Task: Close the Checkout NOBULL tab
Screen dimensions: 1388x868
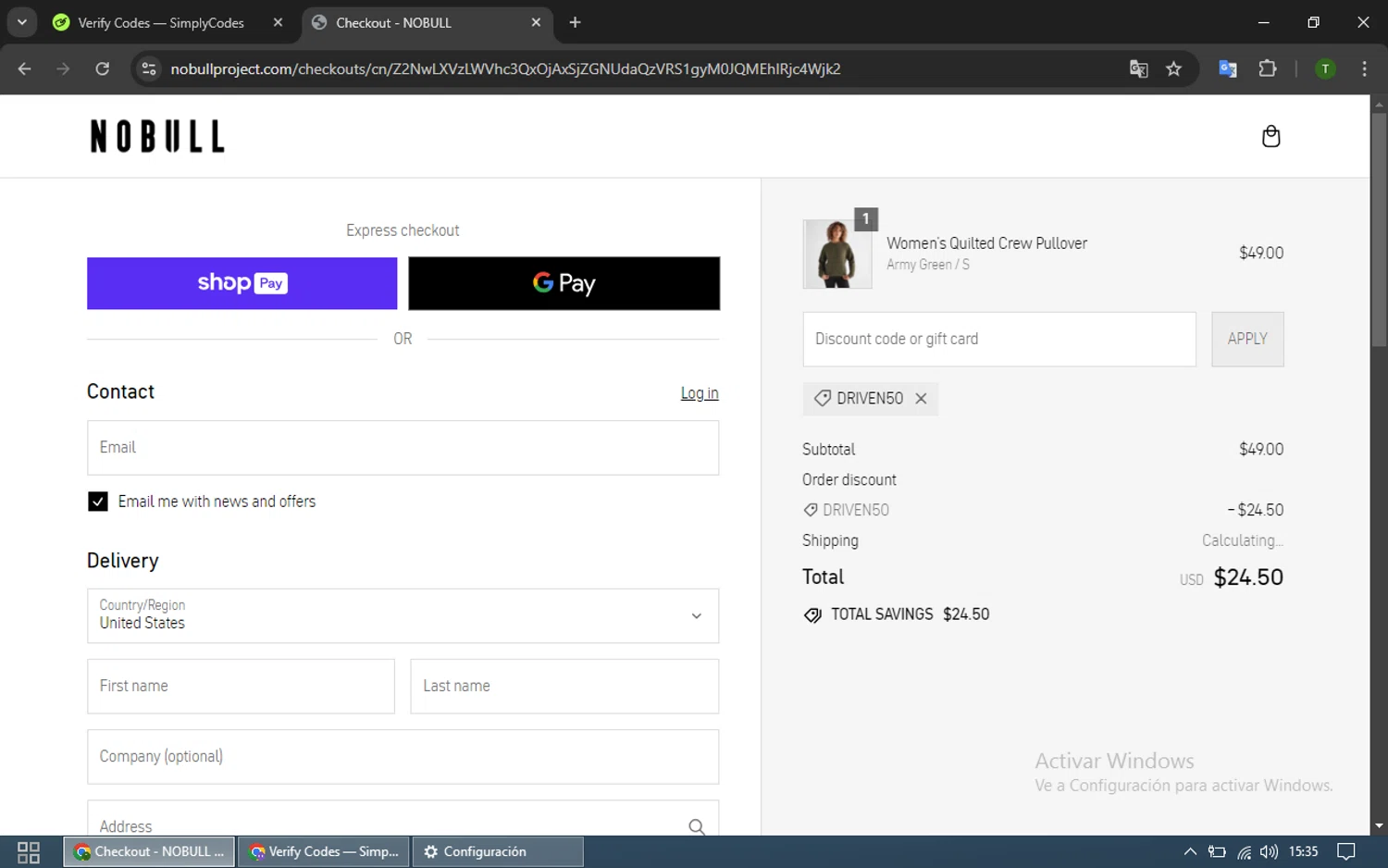Action: 536,22
